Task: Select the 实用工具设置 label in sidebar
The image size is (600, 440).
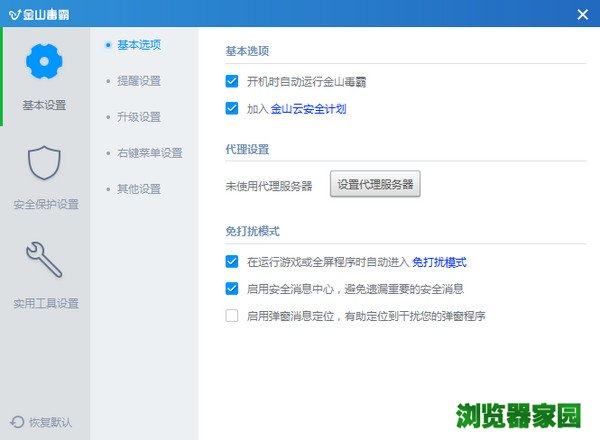Action: [46, 303]
